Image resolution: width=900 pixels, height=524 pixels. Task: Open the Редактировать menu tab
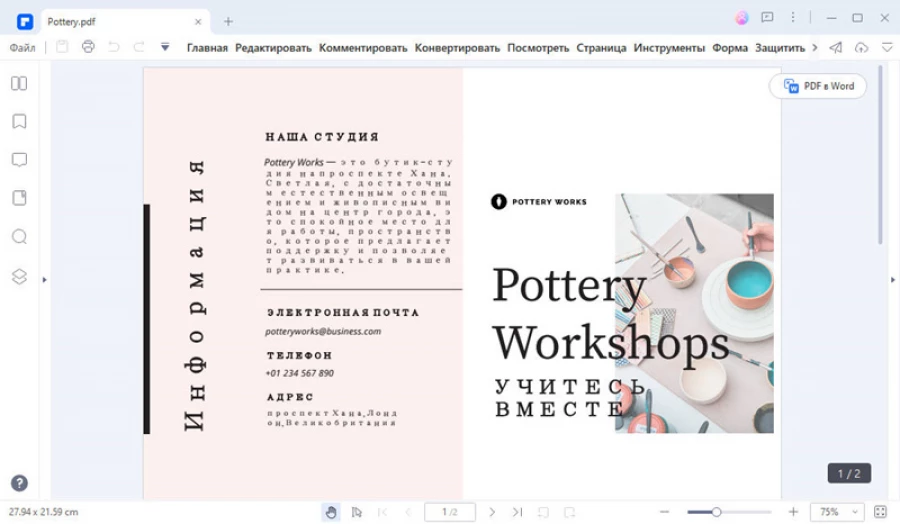point(273,47)
